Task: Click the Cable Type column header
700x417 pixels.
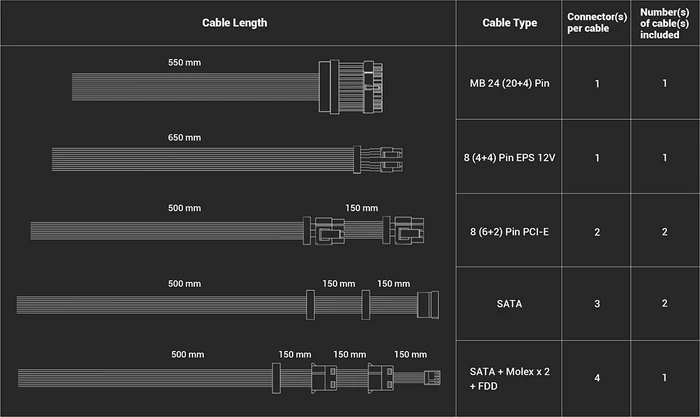Action: [509, 23]
